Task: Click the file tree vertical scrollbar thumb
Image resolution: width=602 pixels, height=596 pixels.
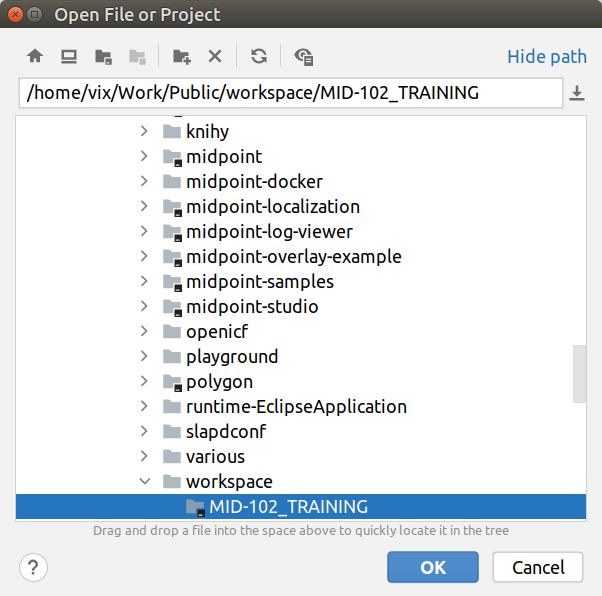Action: (x=579, y=374)
